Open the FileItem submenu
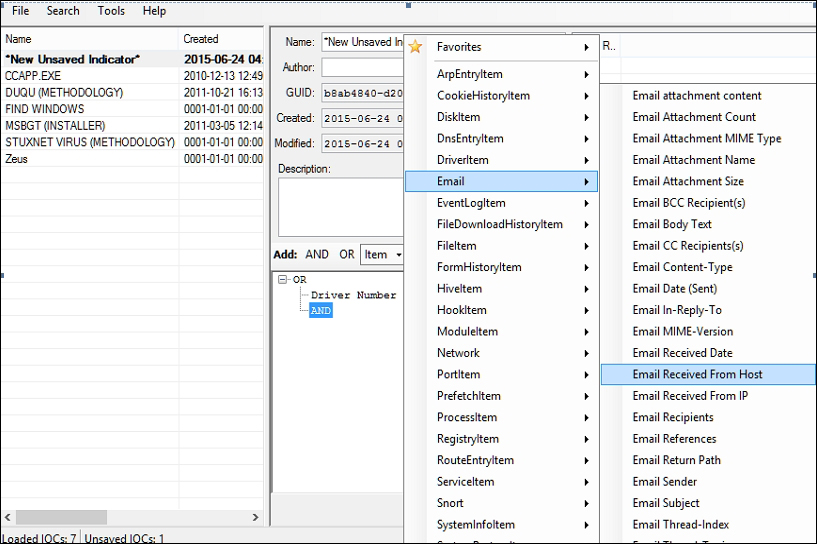 pos(501,245)
